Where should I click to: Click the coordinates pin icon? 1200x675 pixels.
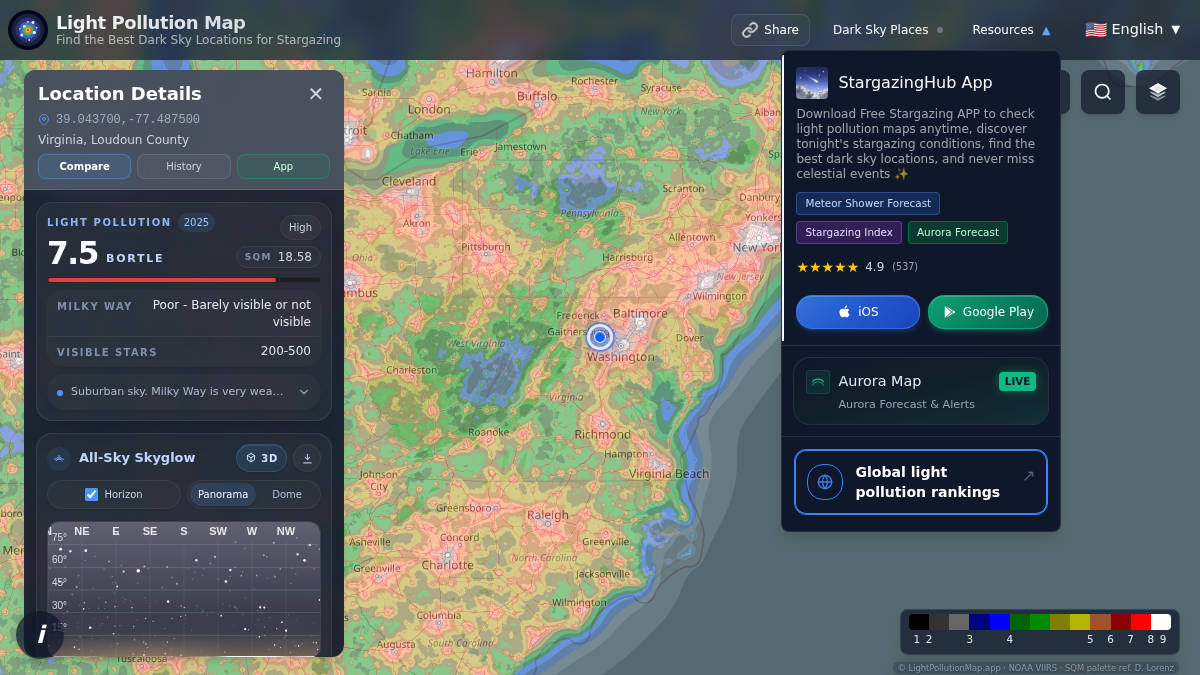tap(44, 119)
